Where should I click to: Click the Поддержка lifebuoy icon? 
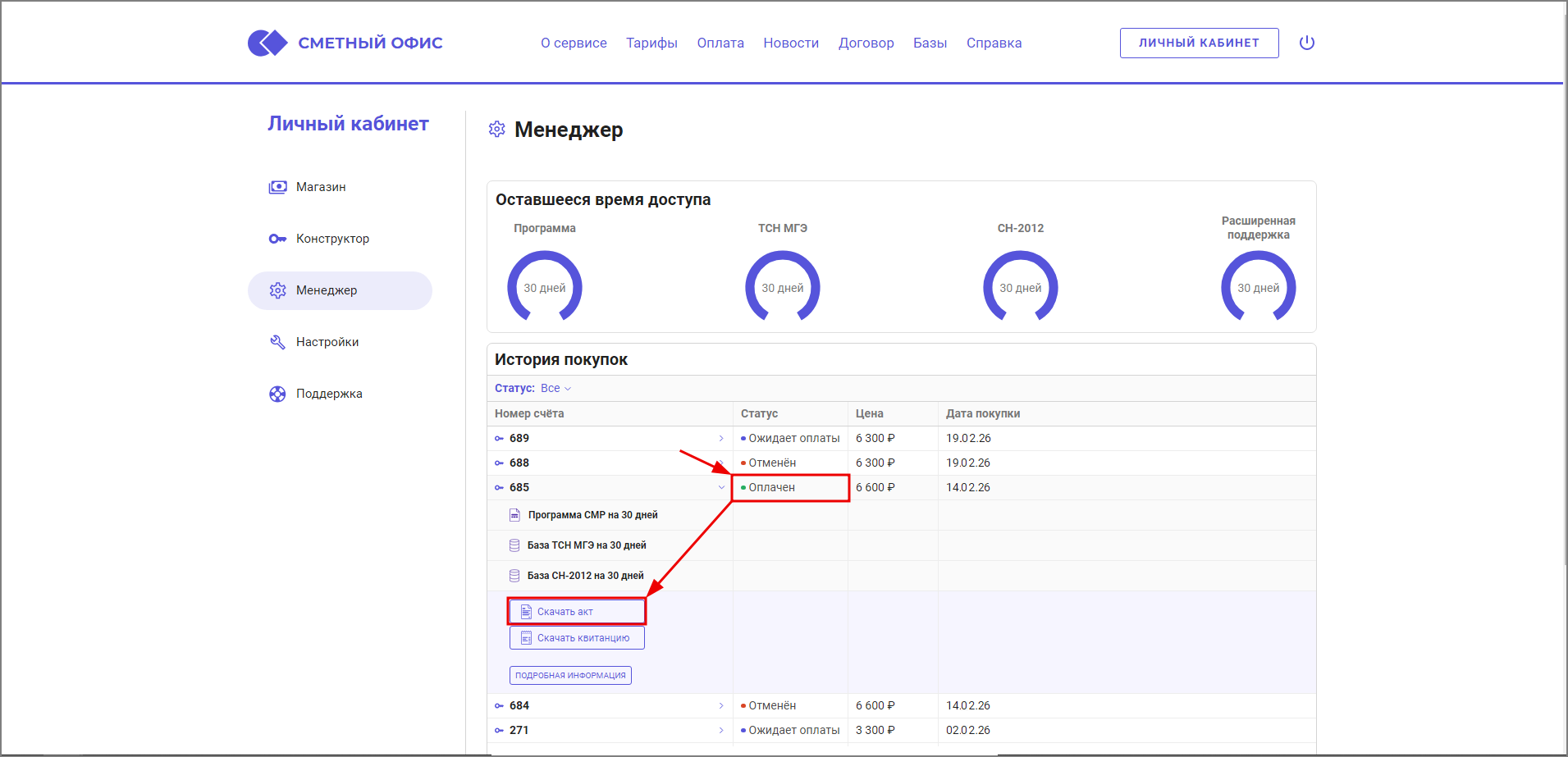pyautogui.click(x=278, y=394)
